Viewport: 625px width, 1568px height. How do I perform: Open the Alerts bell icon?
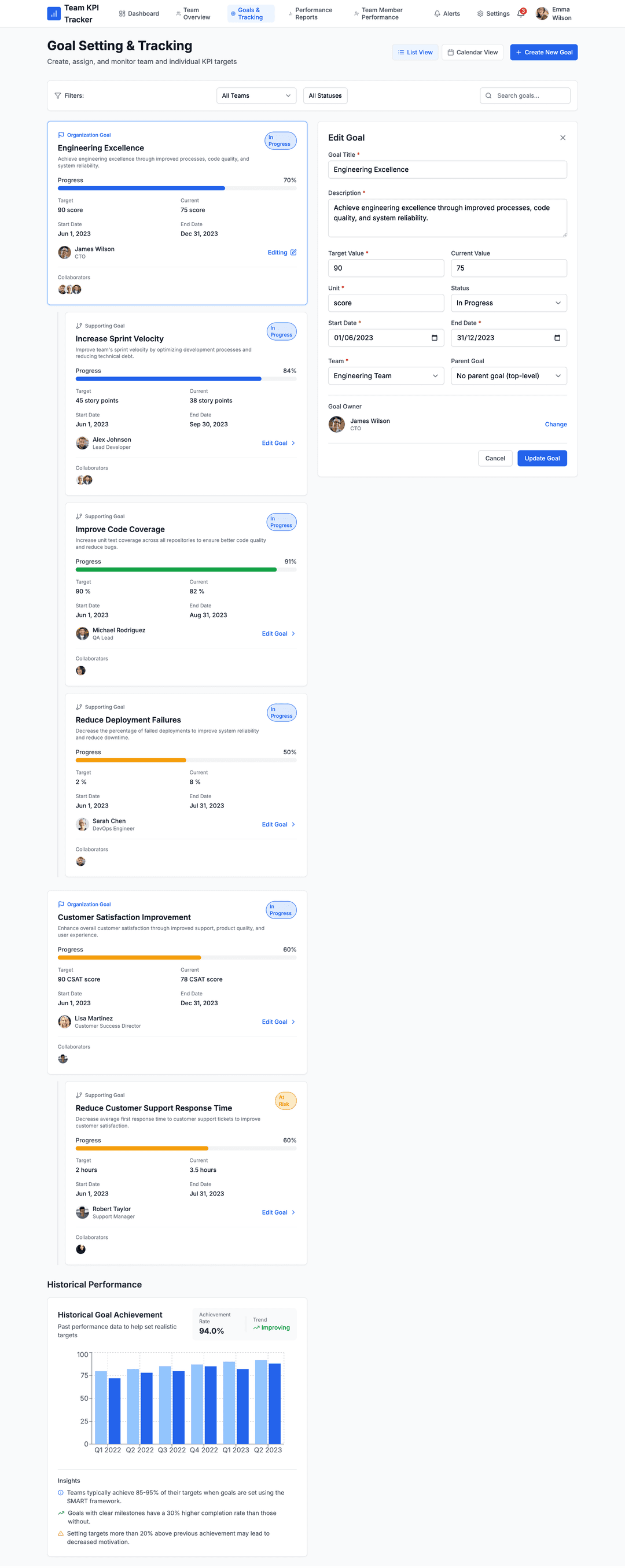pyautogui.click(x=437, y=13)
